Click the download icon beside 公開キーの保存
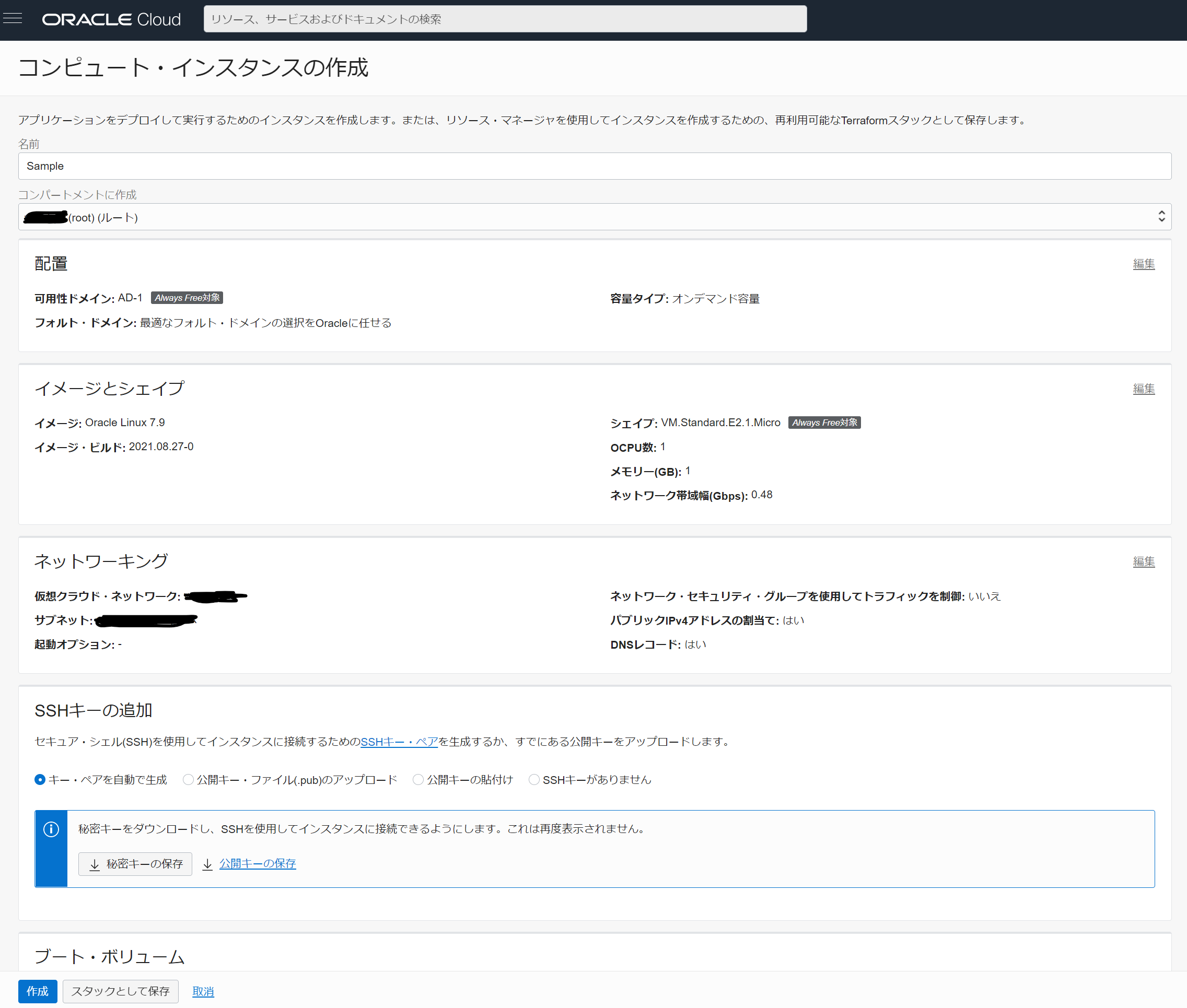This screenshot has width=1187, height=1008. tap(207, 864)
